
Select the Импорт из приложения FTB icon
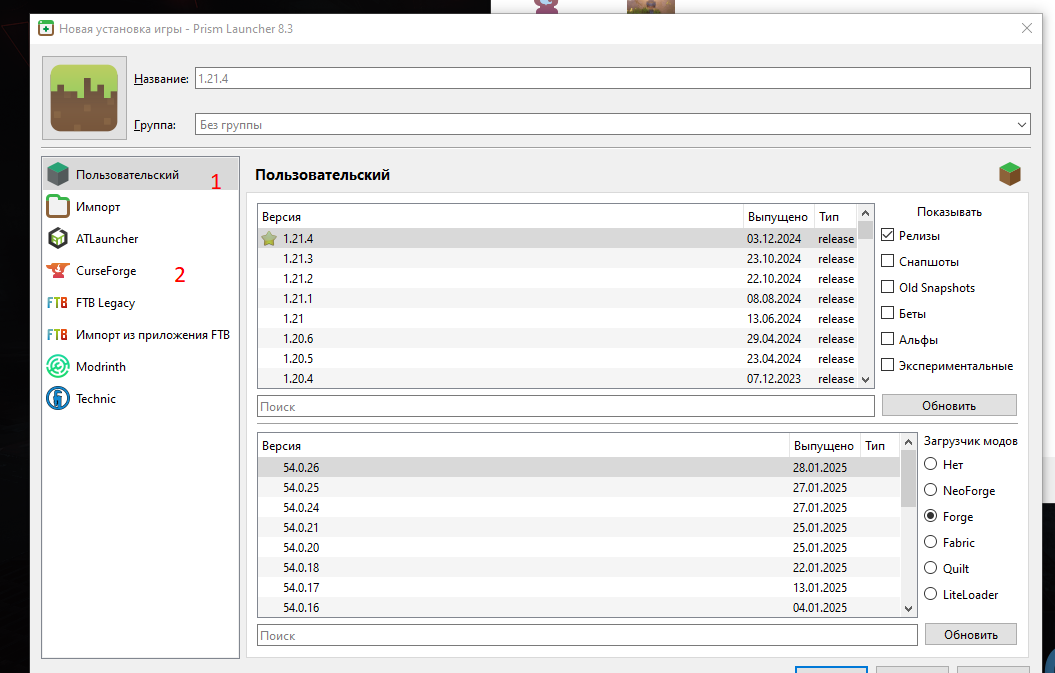pyautogui.click(x=58, y=335)
